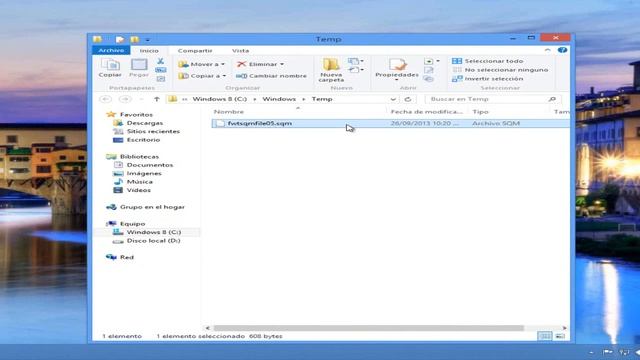Refresh the Temp folder
The width and height of the screenshot is (640, 360).
(x=408, y=99)
